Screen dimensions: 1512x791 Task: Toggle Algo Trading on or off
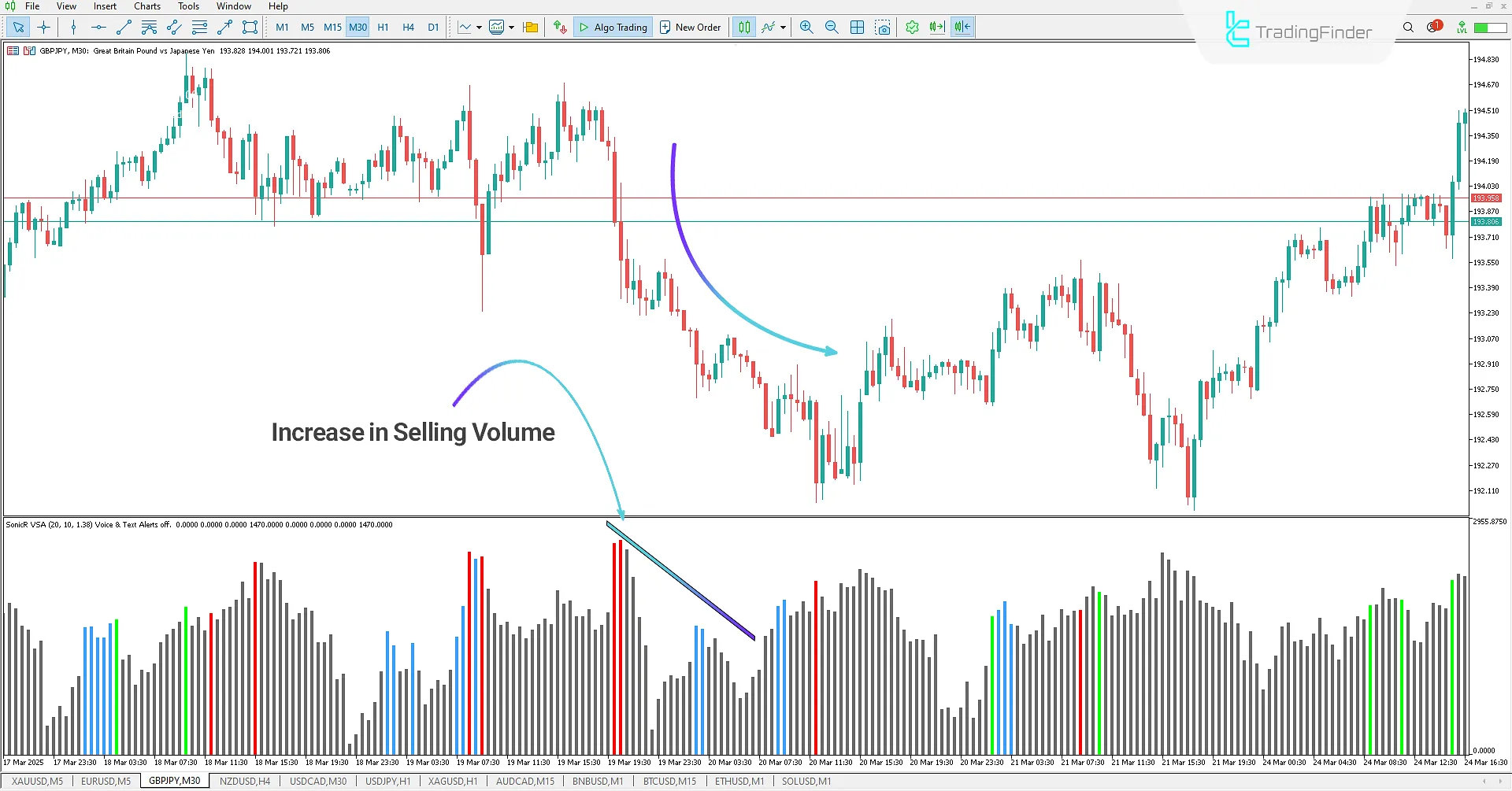tap(613, 27)
